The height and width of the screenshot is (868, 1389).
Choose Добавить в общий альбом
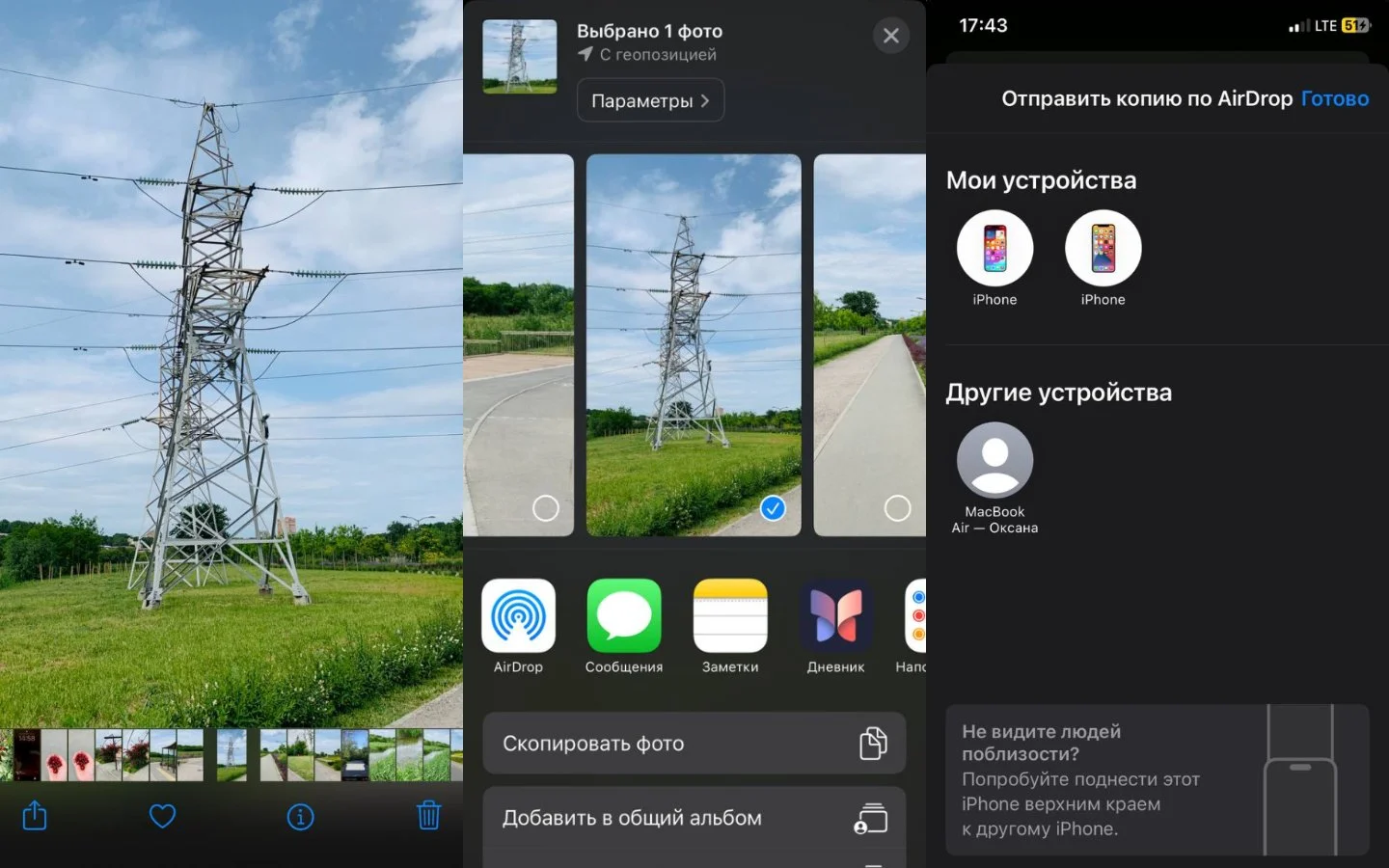click(x=694, y=818)
